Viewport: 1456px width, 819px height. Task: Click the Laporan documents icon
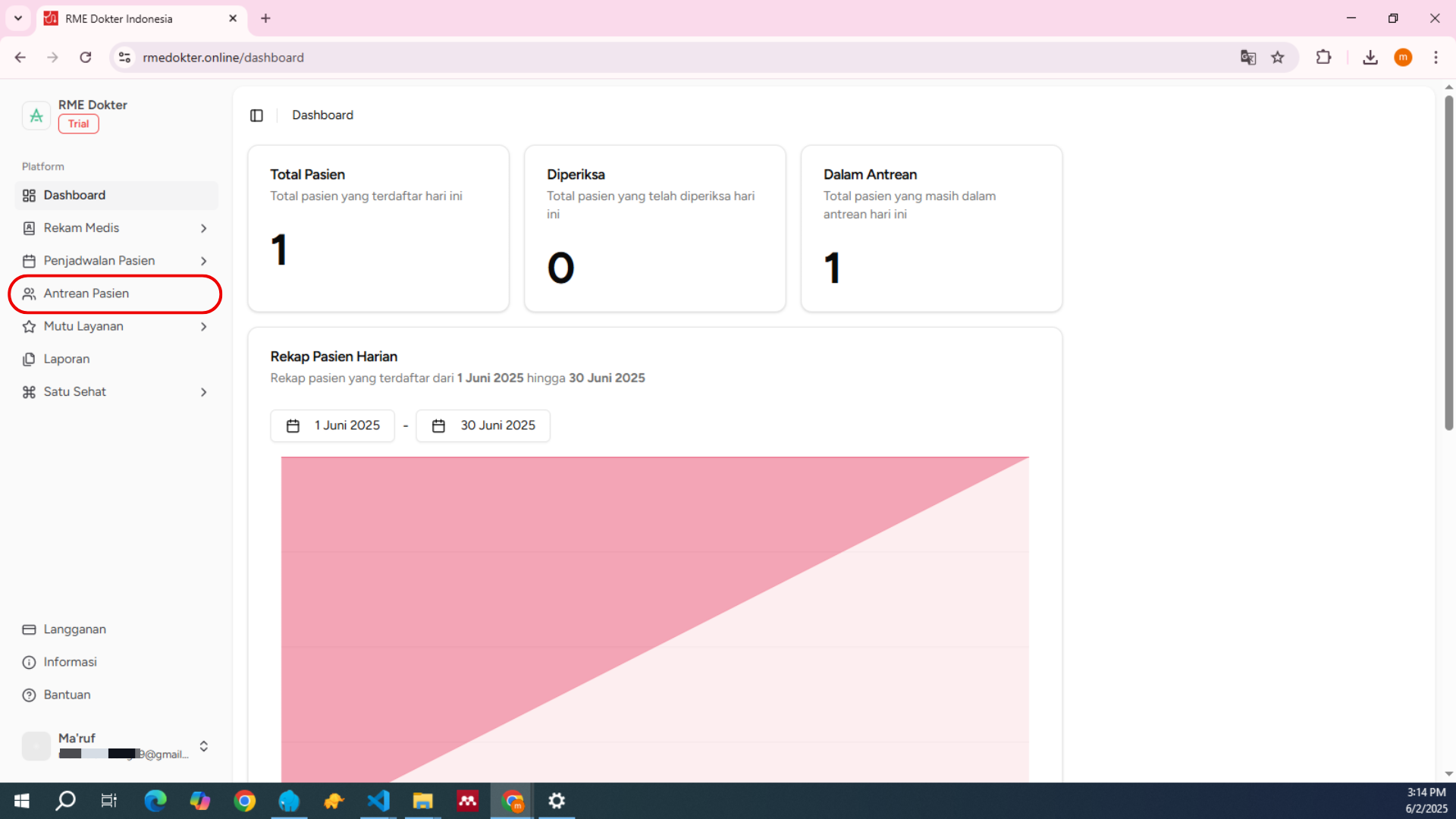pos(29,359)
